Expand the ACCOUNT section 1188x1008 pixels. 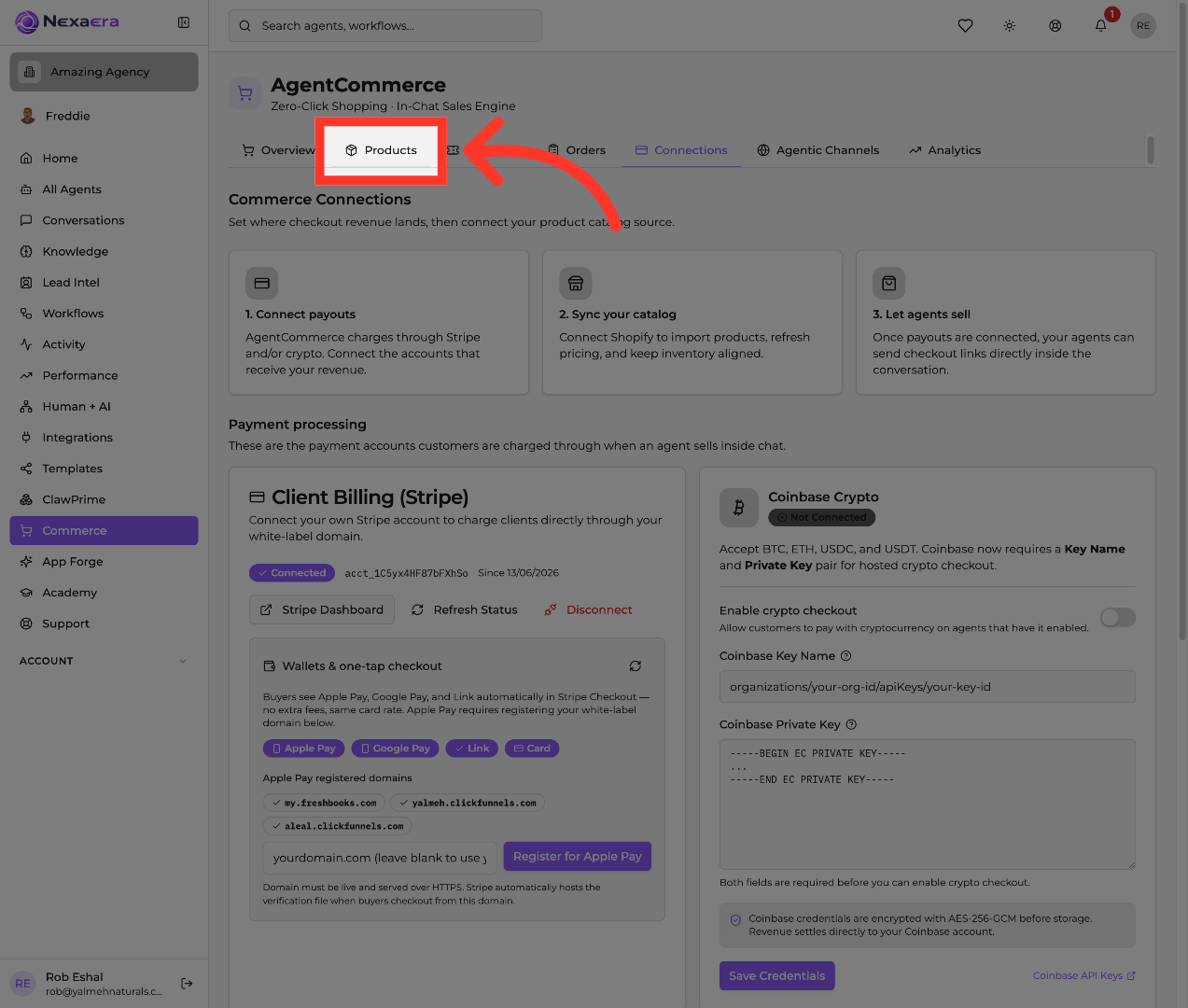104,661
